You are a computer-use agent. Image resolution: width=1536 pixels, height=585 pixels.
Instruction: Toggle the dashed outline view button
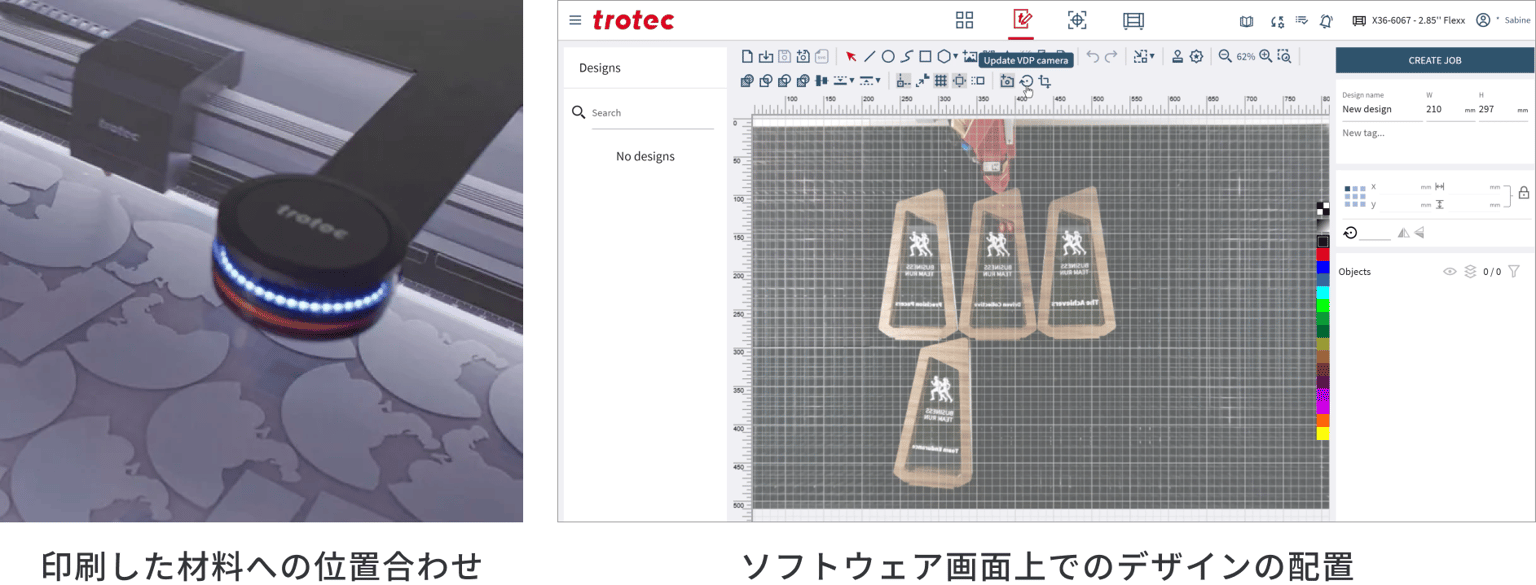tap(979, 81)
